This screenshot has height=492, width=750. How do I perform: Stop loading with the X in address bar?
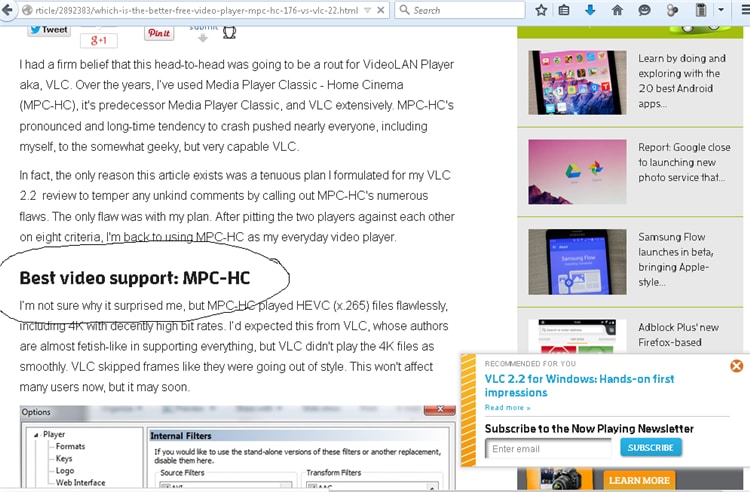tap(381, 10)
